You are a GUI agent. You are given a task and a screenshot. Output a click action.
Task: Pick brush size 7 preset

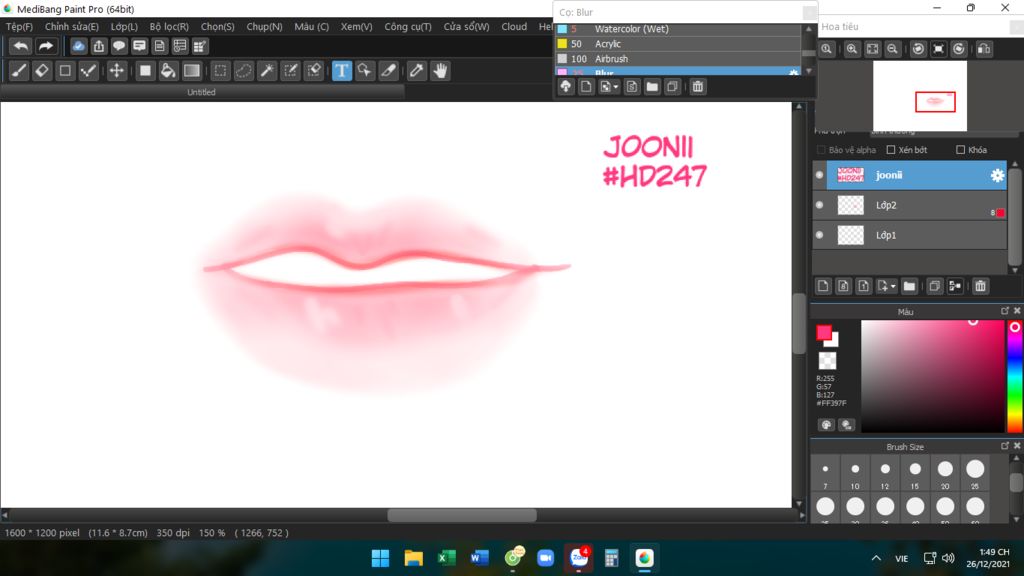(x=825, y=473)
